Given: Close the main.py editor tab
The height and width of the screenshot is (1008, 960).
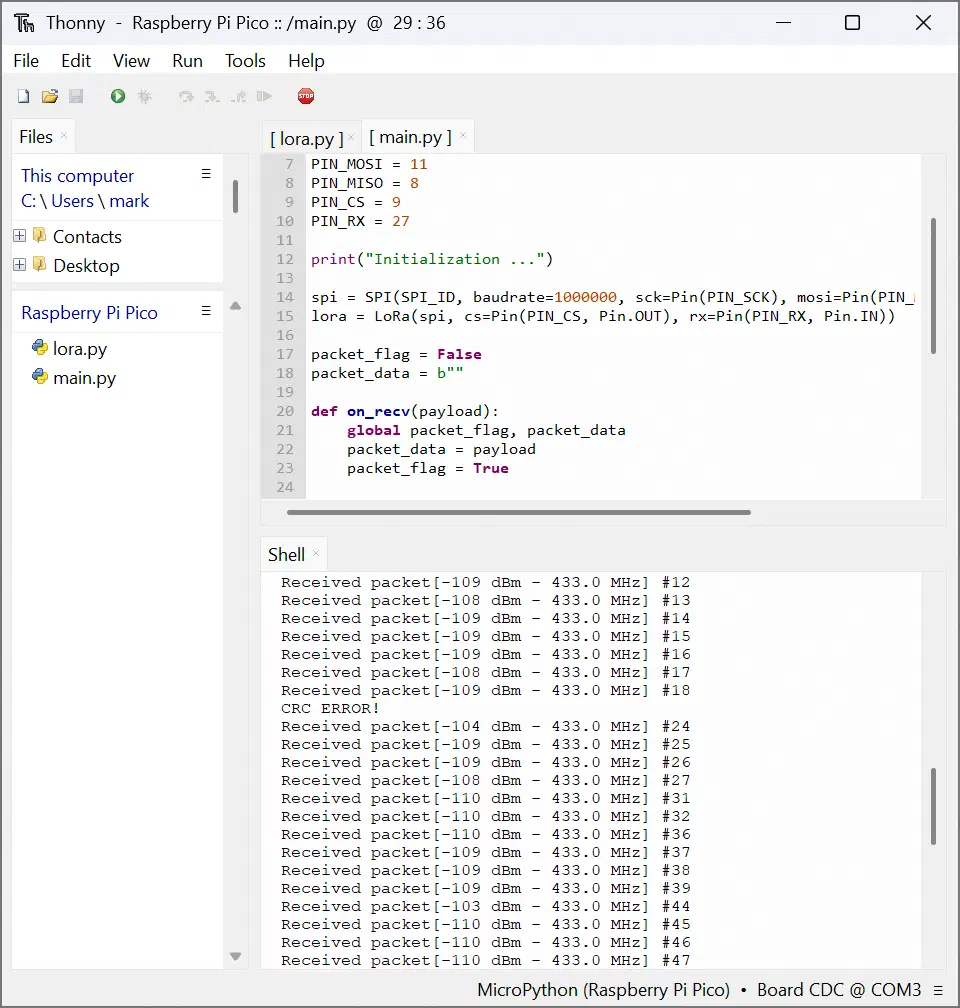Looking at the screenshot, I should [463, 136].
